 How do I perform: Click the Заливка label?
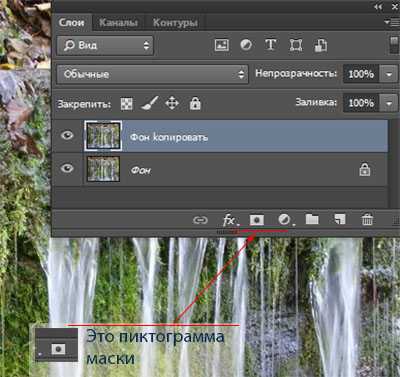point(316,102)
